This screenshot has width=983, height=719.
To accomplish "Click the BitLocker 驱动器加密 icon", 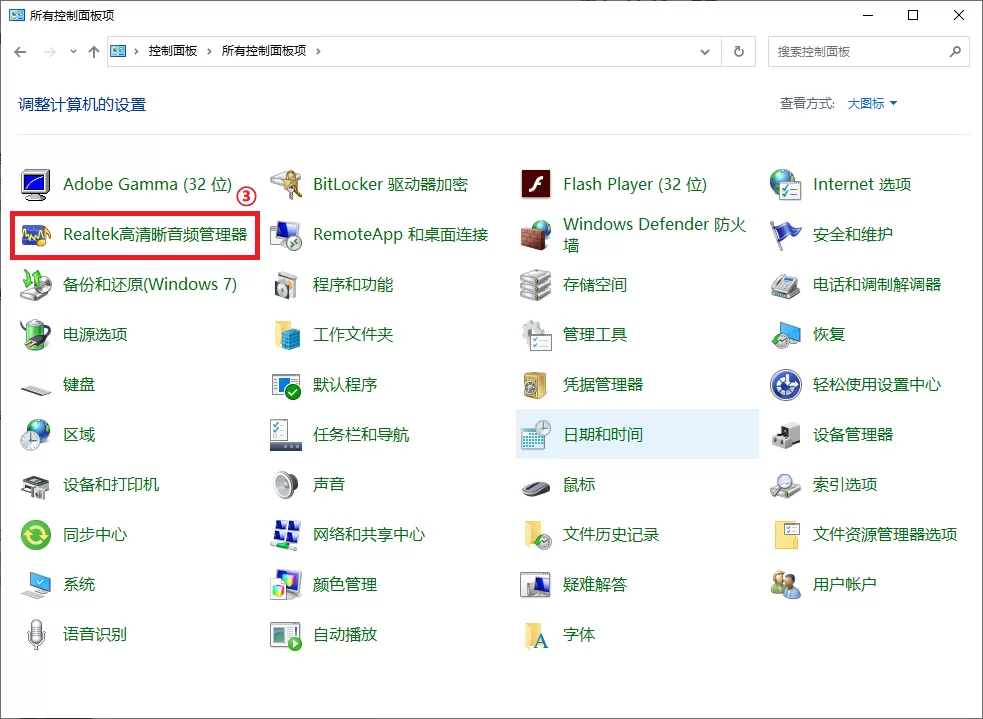I will coord(286,185).
